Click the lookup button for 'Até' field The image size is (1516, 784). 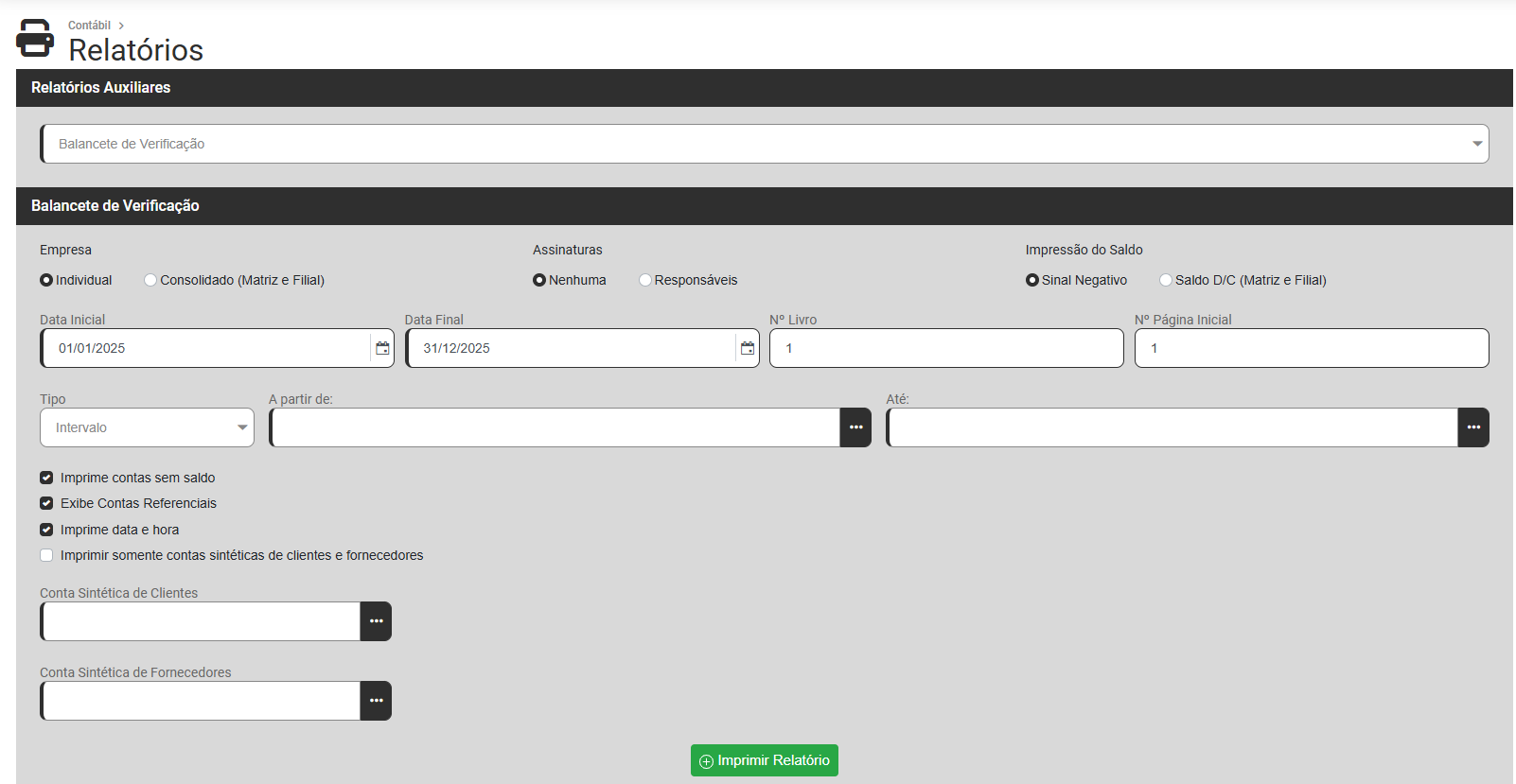click(x=1473, y=427)
